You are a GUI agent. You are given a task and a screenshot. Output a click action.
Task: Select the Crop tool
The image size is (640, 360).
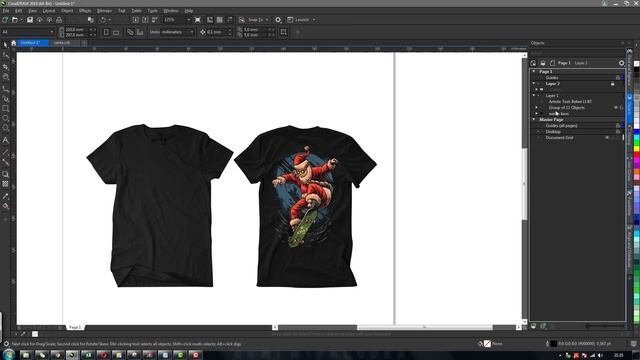(x=5, y=66)
